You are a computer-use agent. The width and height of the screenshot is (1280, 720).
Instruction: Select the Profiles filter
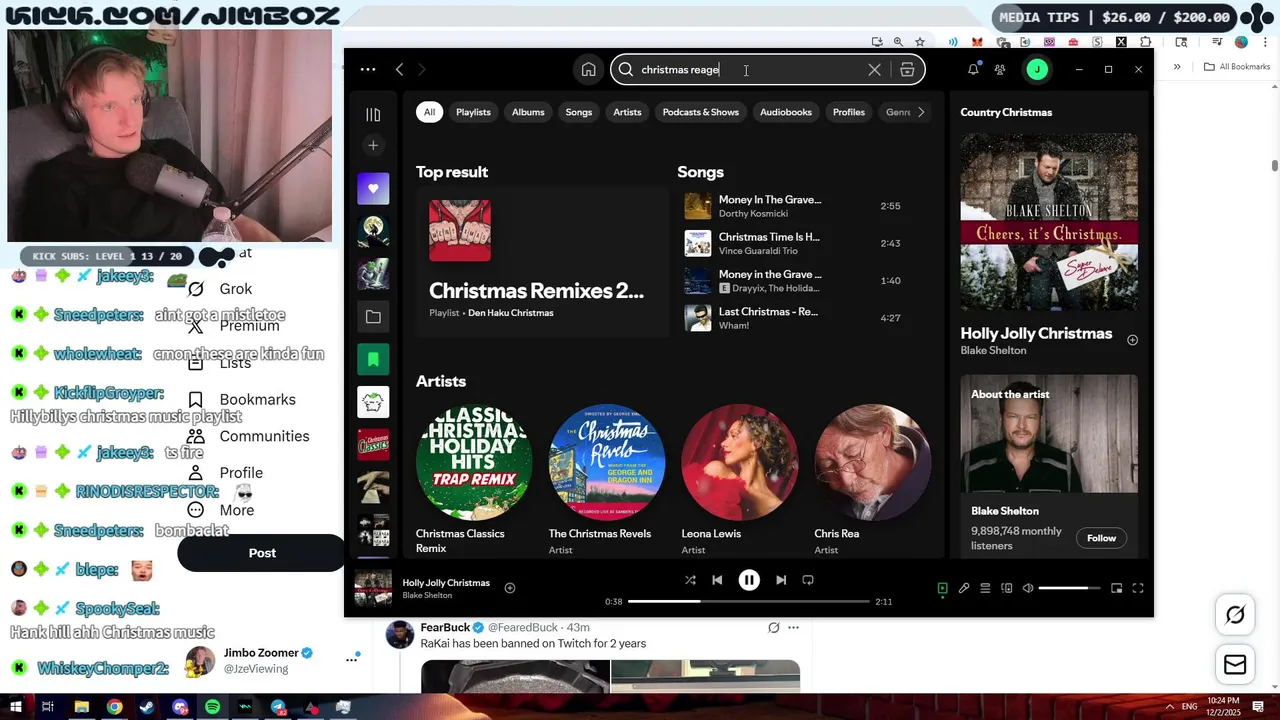tap(849, 112)
